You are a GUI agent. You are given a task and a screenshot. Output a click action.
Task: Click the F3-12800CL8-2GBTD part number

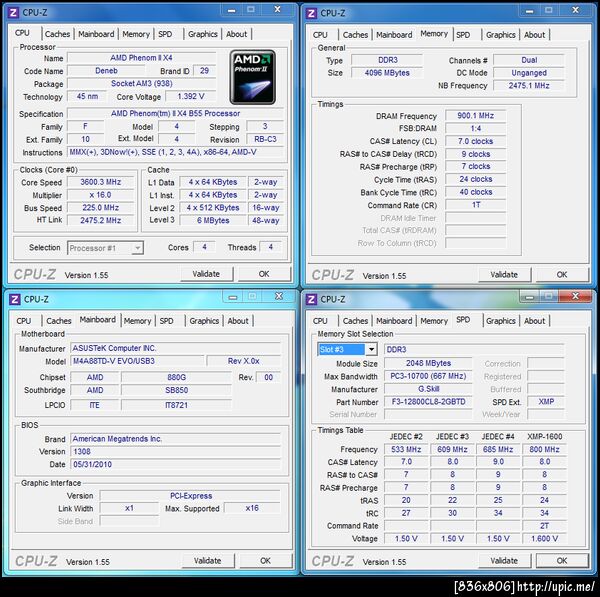[428, 402]
